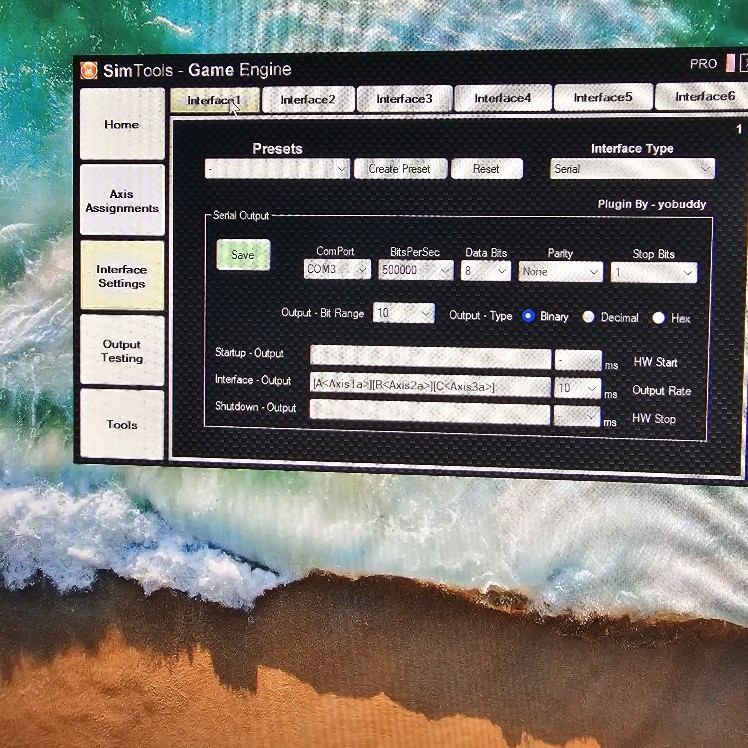Click the Create Preset button
Screen dimensions: 748x748
400,169
